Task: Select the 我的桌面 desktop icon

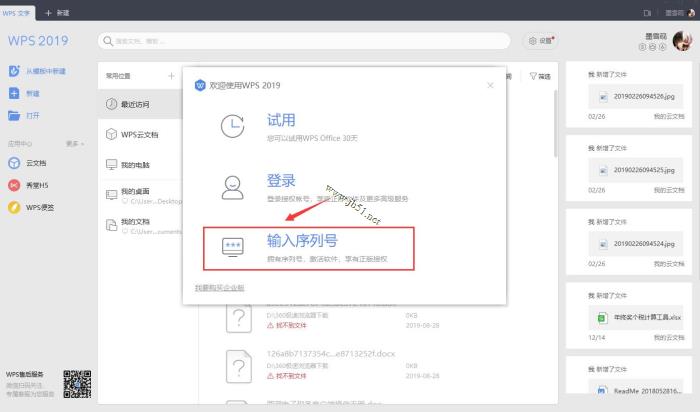Action: click(111, 195)
